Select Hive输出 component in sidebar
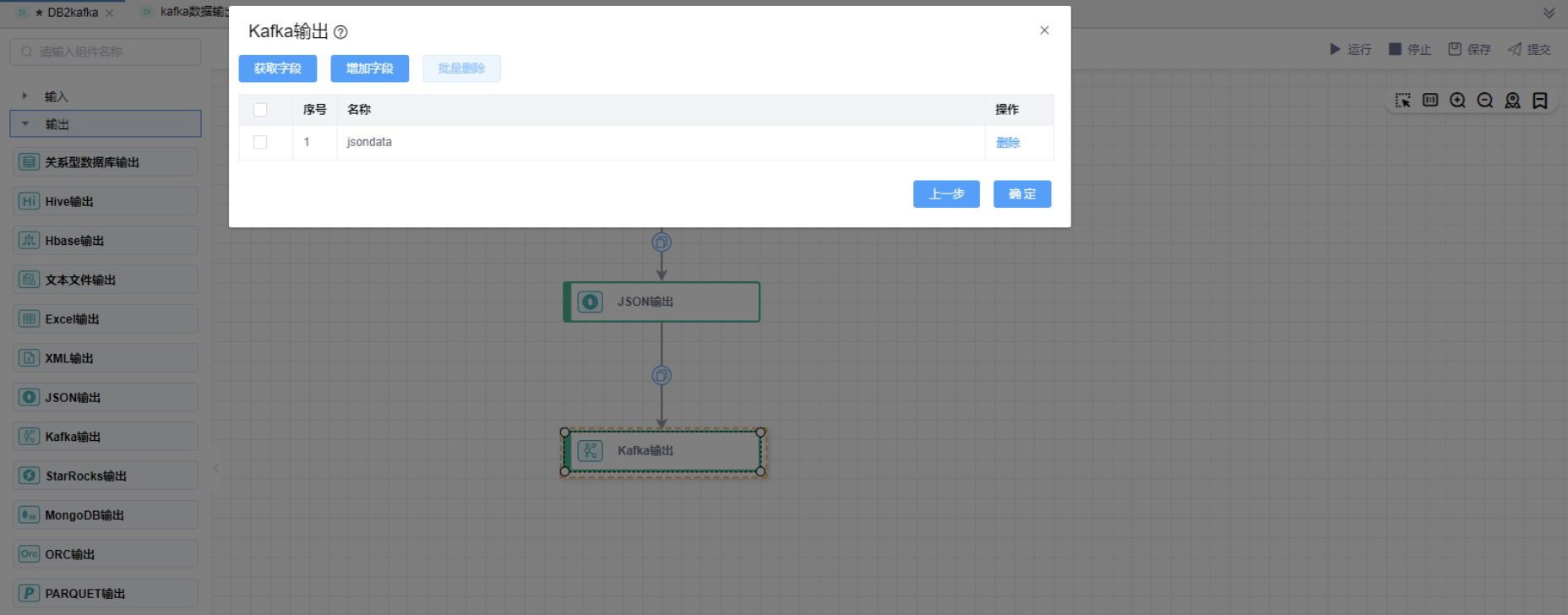The height and width of the screenshot is (615, 1568). [106, 201]
